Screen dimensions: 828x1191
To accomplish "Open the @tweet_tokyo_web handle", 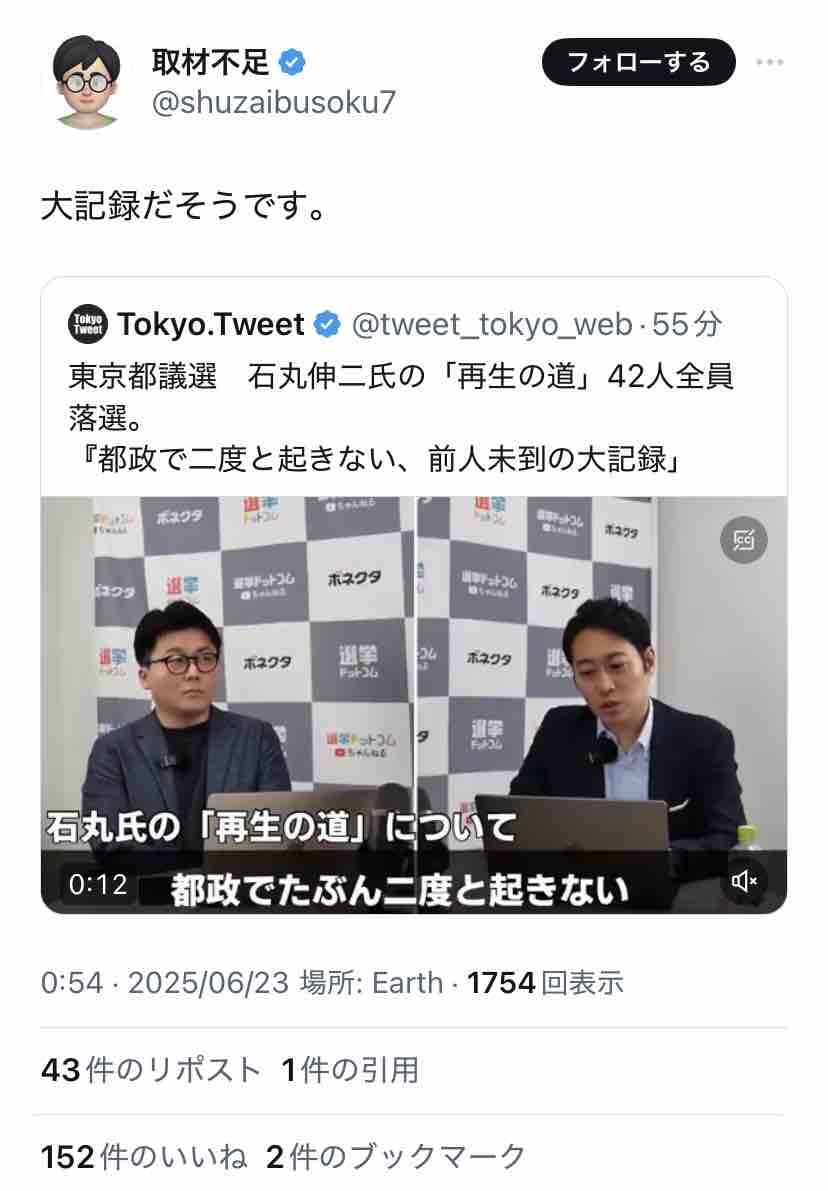I will (491, 324).
